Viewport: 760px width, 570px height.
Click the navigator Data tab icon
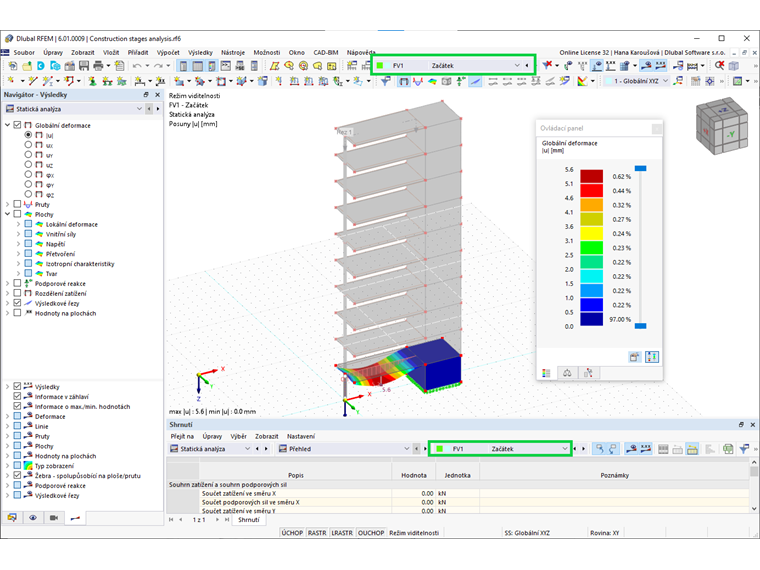tap(12, 518)
